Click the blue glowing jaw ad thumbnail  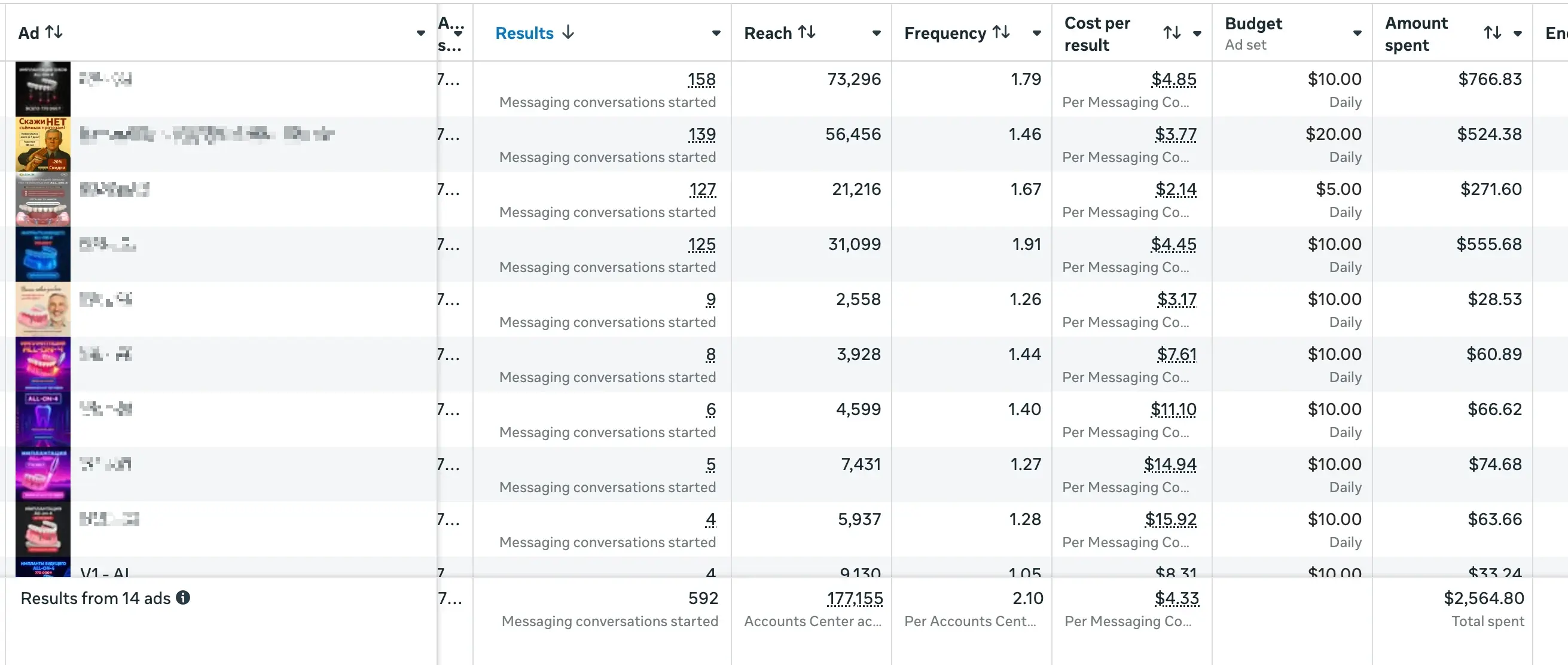[x=42, y=254]
